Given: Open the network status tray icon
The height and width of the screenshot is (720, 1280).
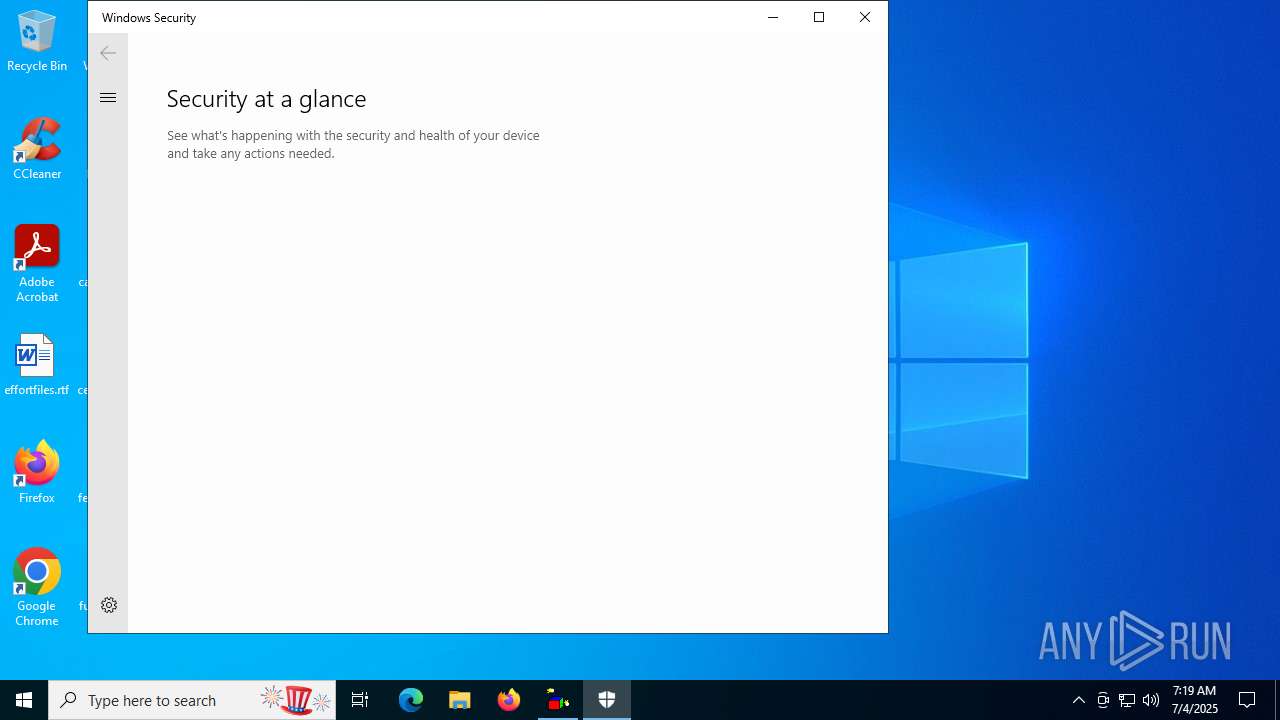Looking at the screenshot, I should coord(1127,700).
